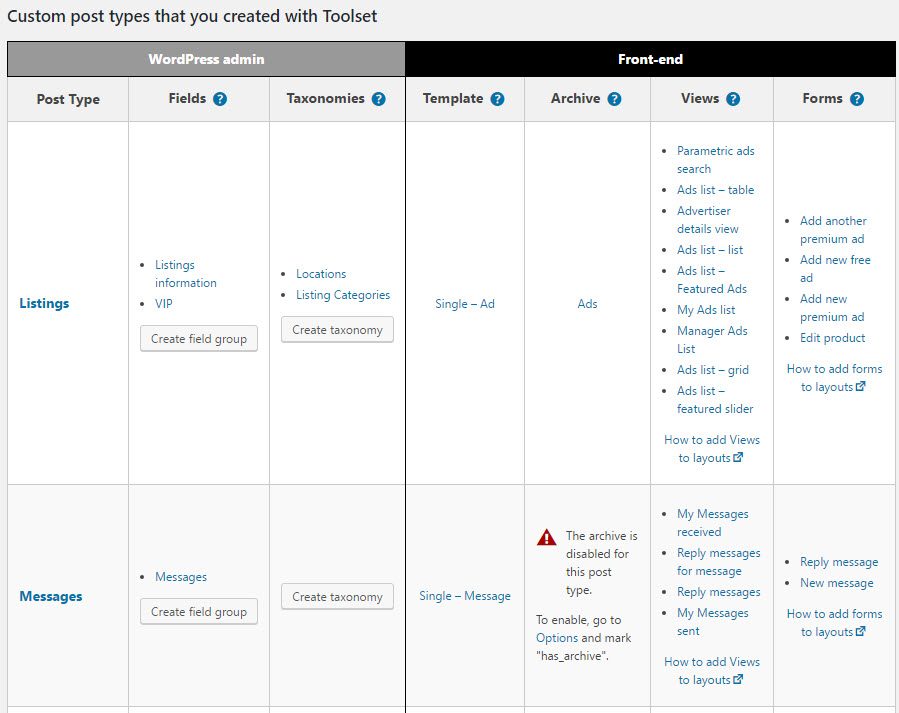Click Create field group in Listings row
Screen dimensions: 899x713
click(x=199, y=339)
